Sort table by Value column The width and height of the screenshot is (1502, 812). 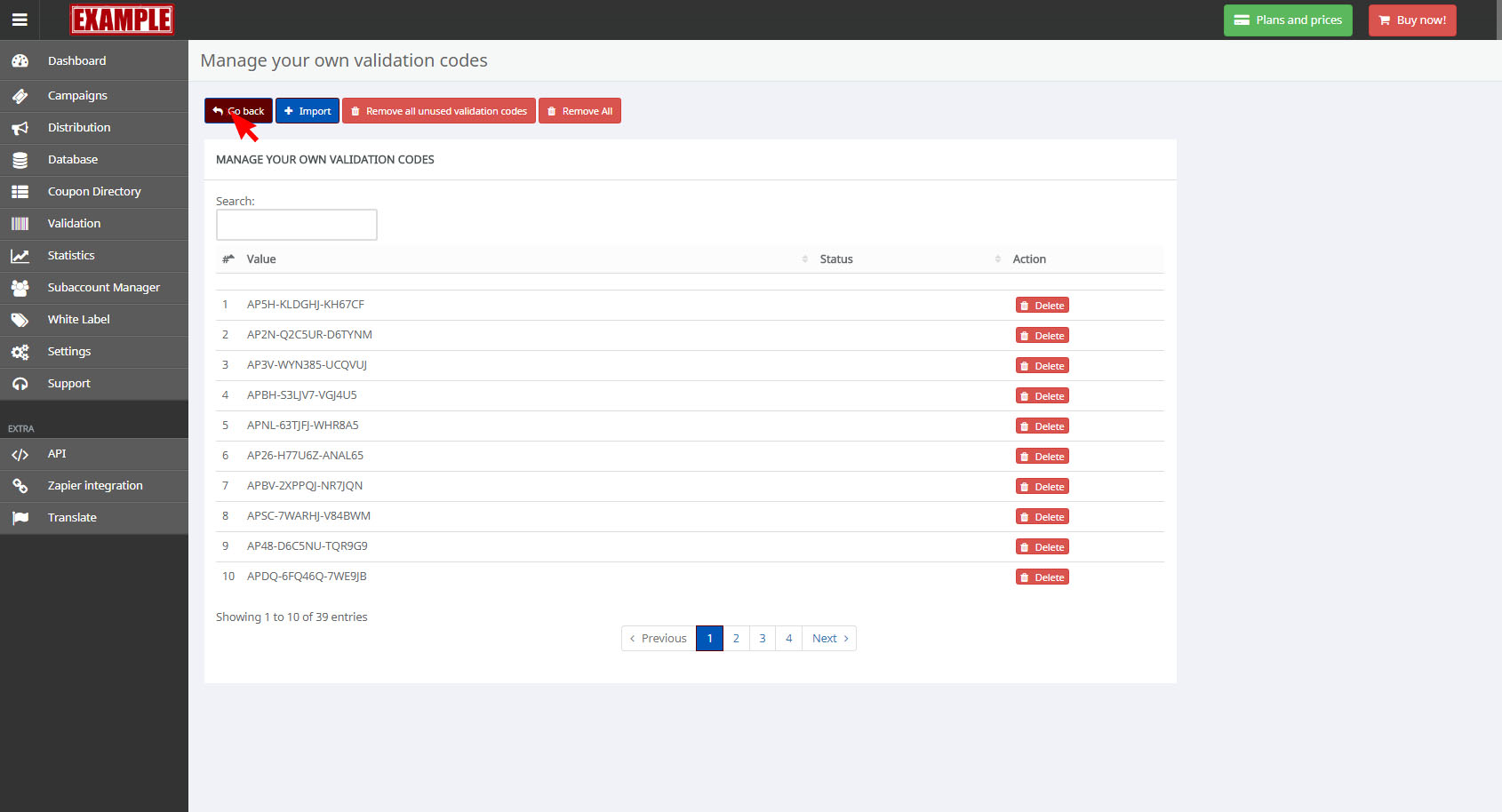(524, 259)
